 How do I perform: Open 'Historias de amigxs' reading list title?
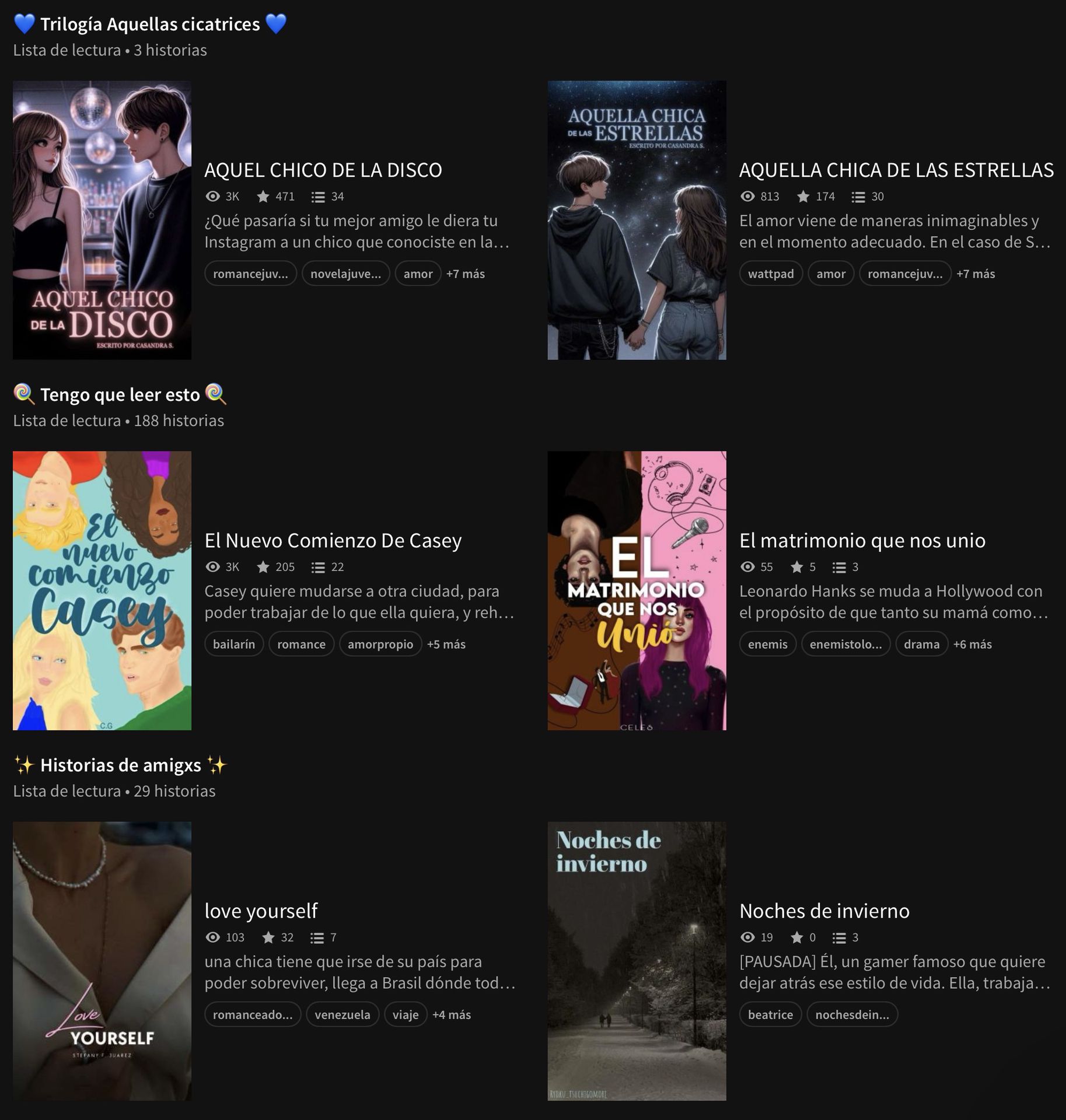120,765
